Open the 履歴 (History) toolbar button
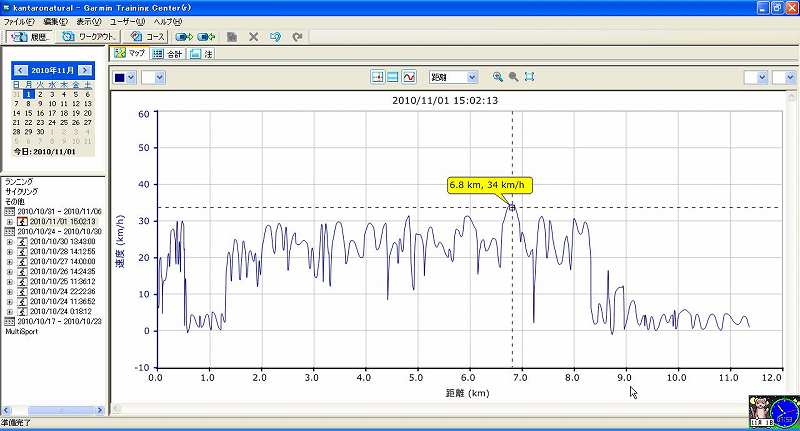Image resolution: width=800 pixels, height=431 pixels. tap(31, 37)
